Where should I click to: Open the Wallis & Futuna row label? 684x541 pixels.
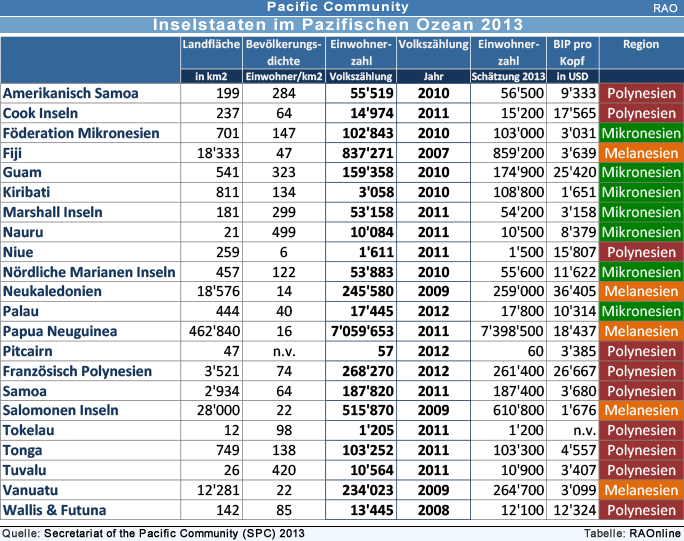pyautogui.click(x=53, y=509)
